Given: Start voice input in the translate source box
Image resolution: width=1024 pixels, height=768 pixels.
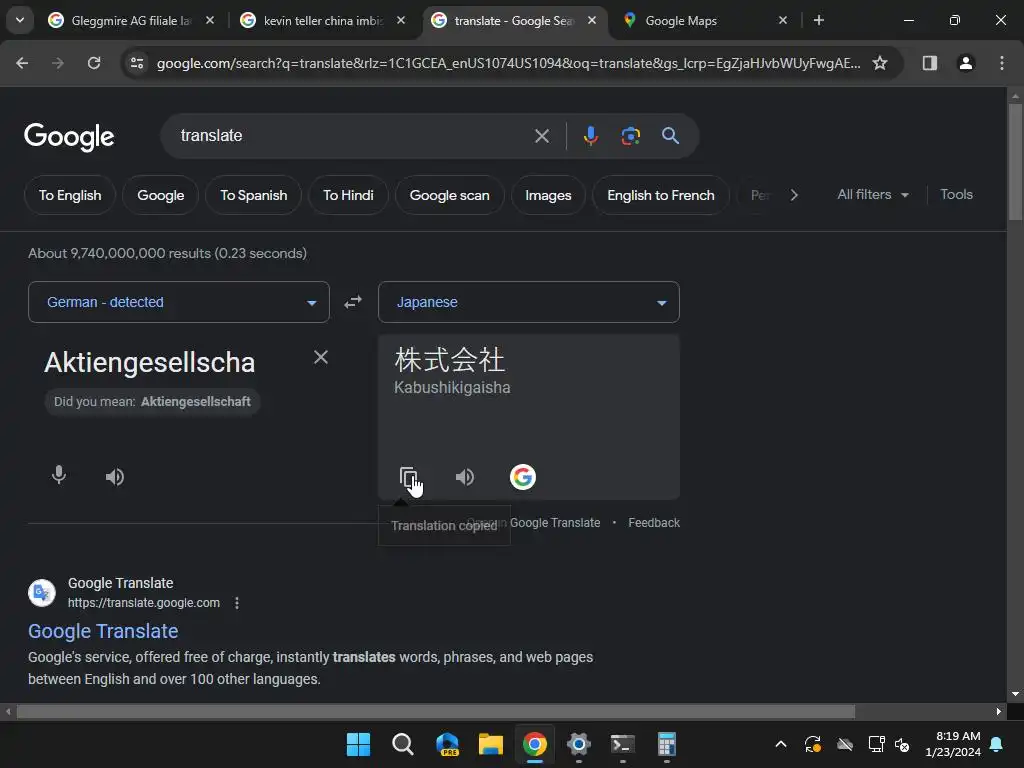Looking at the screenshot, I should [59, 475].
